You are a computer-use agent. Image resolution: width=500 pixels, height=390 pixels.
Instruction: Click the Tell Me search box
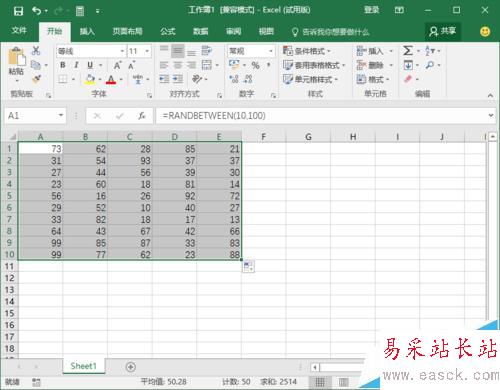coord(331,32)
